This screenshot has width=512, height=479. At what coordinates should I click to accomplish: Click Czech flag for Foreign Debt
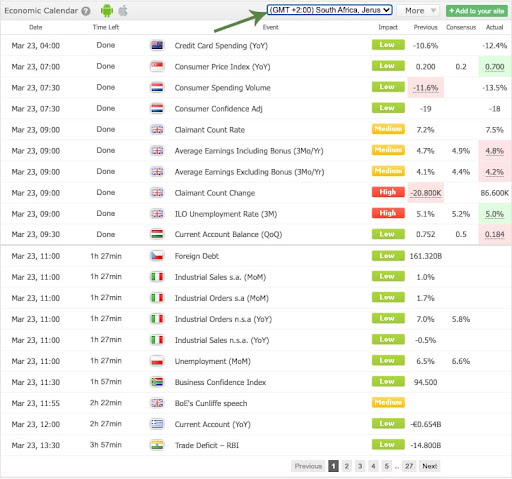point(157,256)
